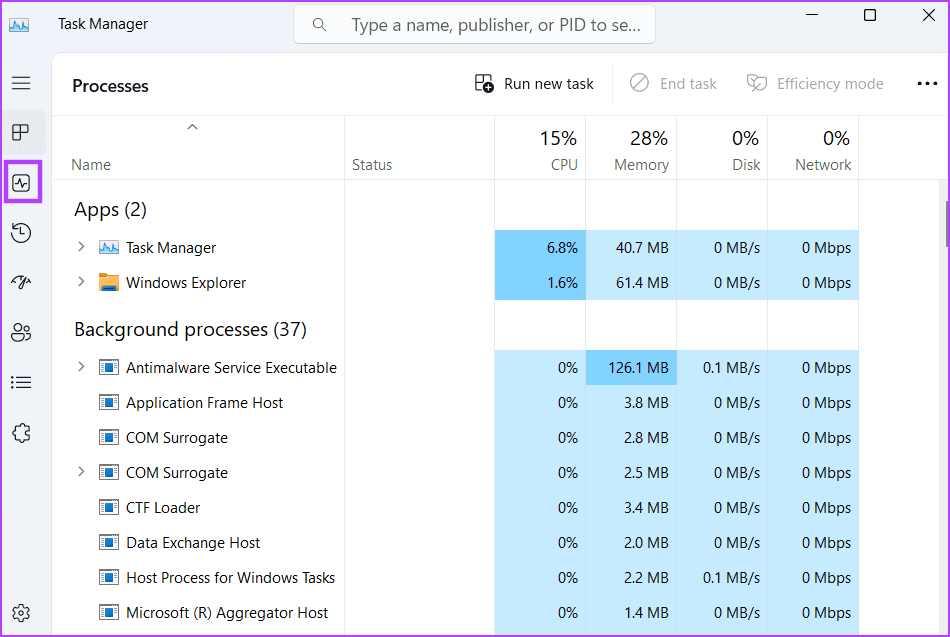Click the Apps (2) group heading
The image size is (950, 637).
click(110, 210)
